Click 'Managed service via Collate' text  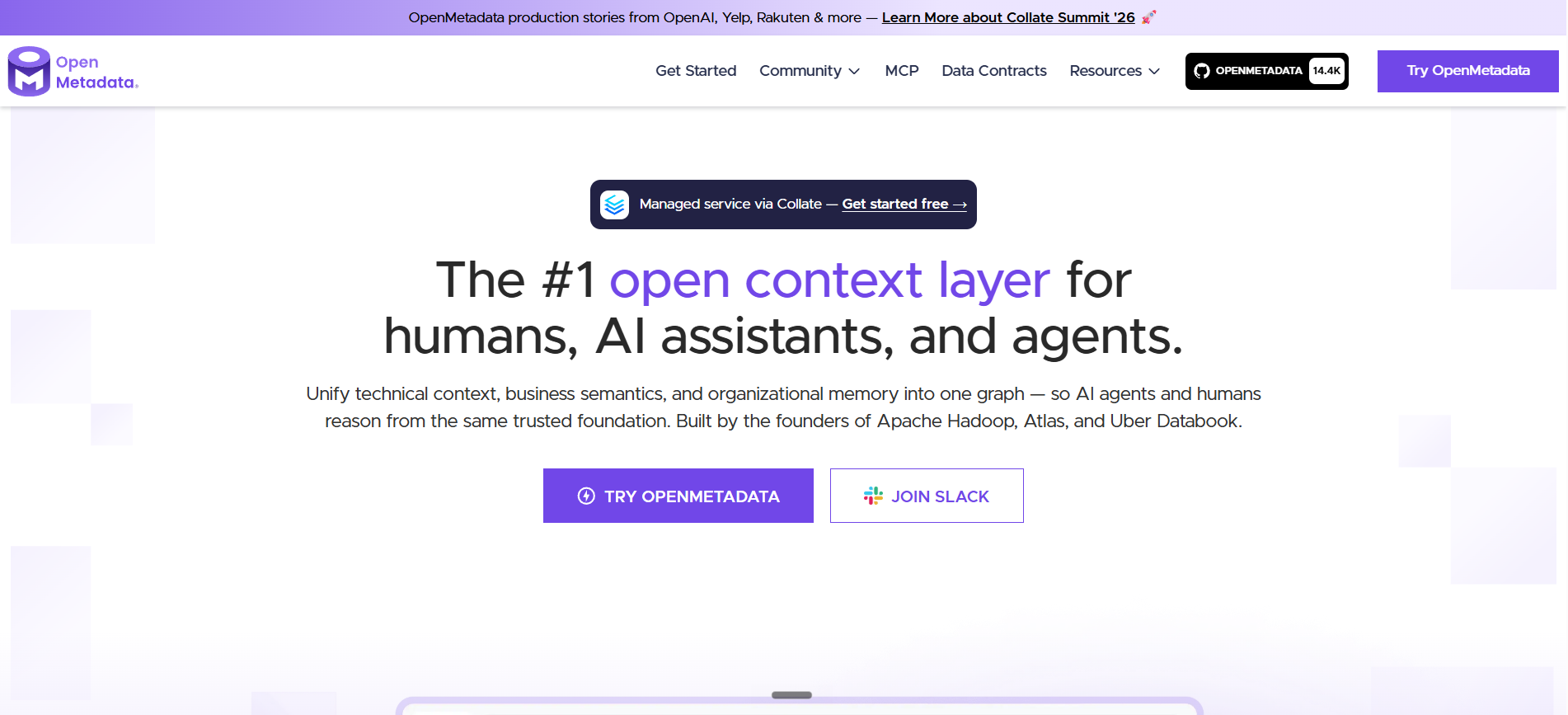pyautogui.click(x=730, y=204)
